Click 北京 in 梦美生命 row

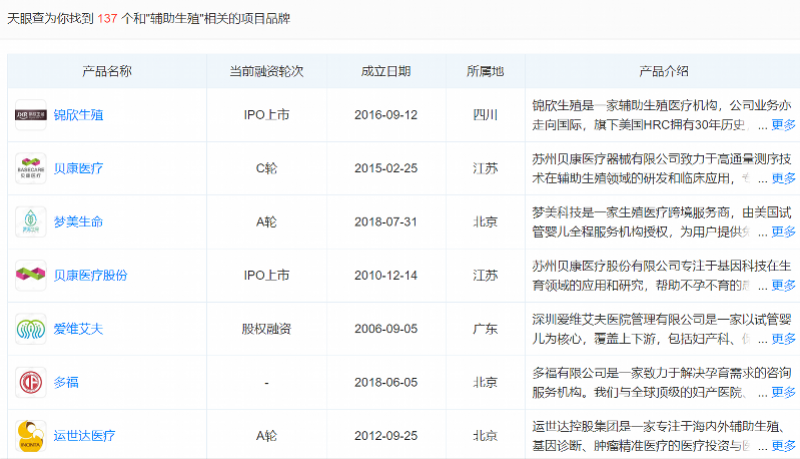point(485,222)
